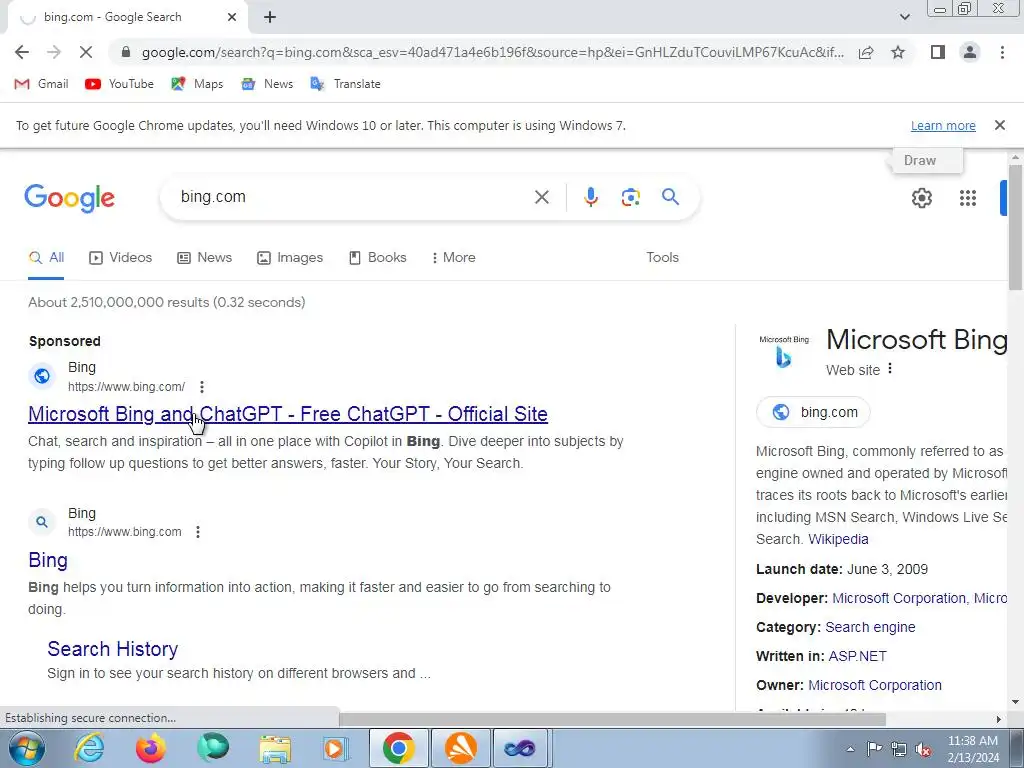Screen dimensions: 1024x768
Task: Search by image with Google Lens
Action: [x=630, y=197]
